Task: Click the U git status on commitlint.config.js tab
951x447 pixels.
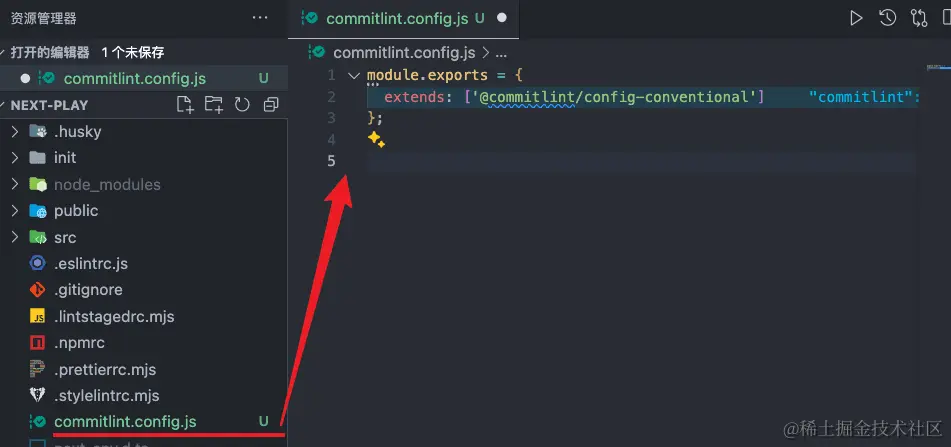Action: coord(480,18)
